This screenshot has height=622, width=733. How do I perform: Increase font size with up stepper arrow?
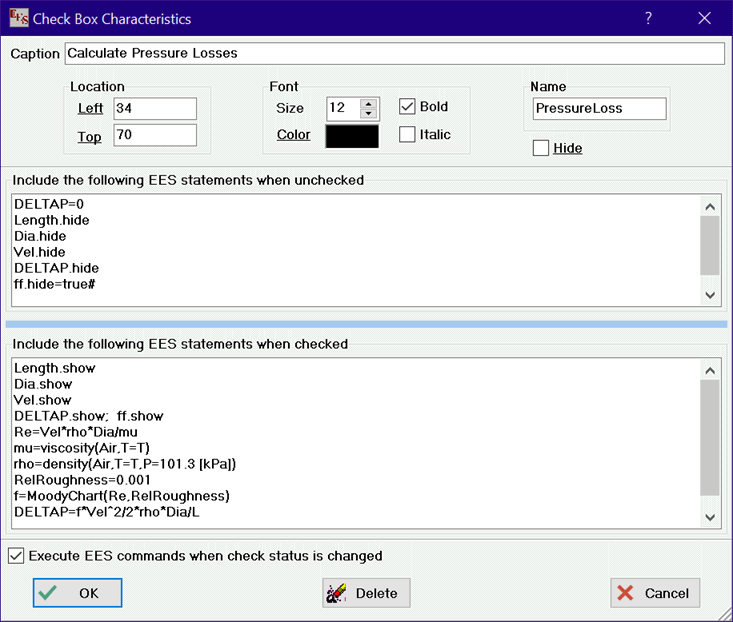(x=369, y=103)
